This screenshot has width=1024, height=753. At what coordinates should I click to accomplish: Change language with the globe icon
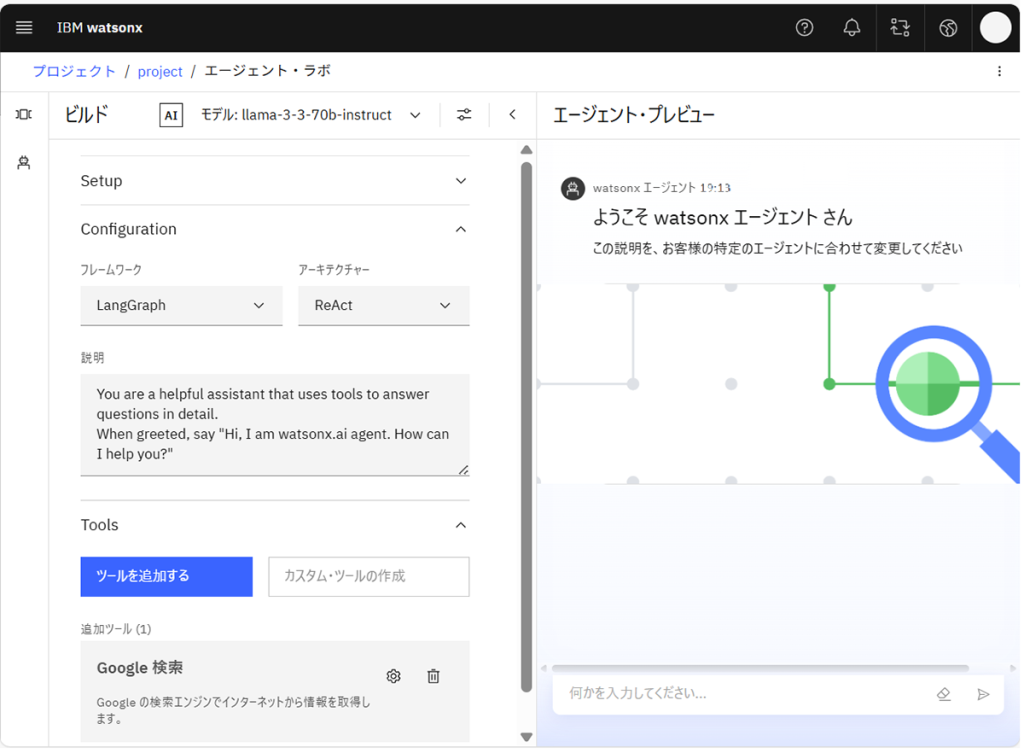[x=947, y=27]
